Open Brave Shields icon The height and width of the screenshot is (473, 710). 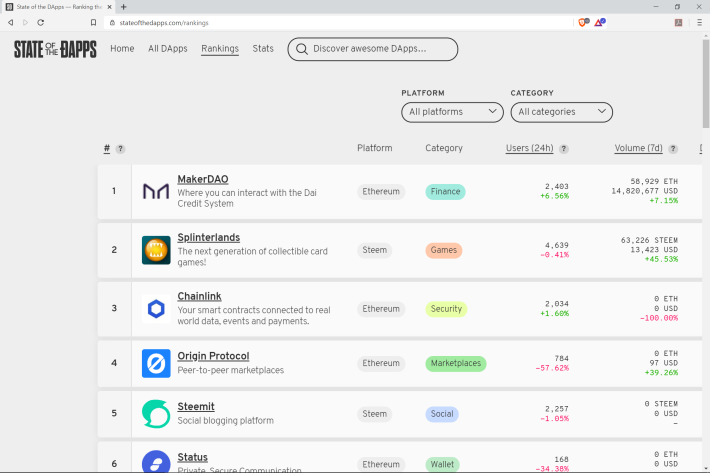pyautogui.click(x=583, y=22)
